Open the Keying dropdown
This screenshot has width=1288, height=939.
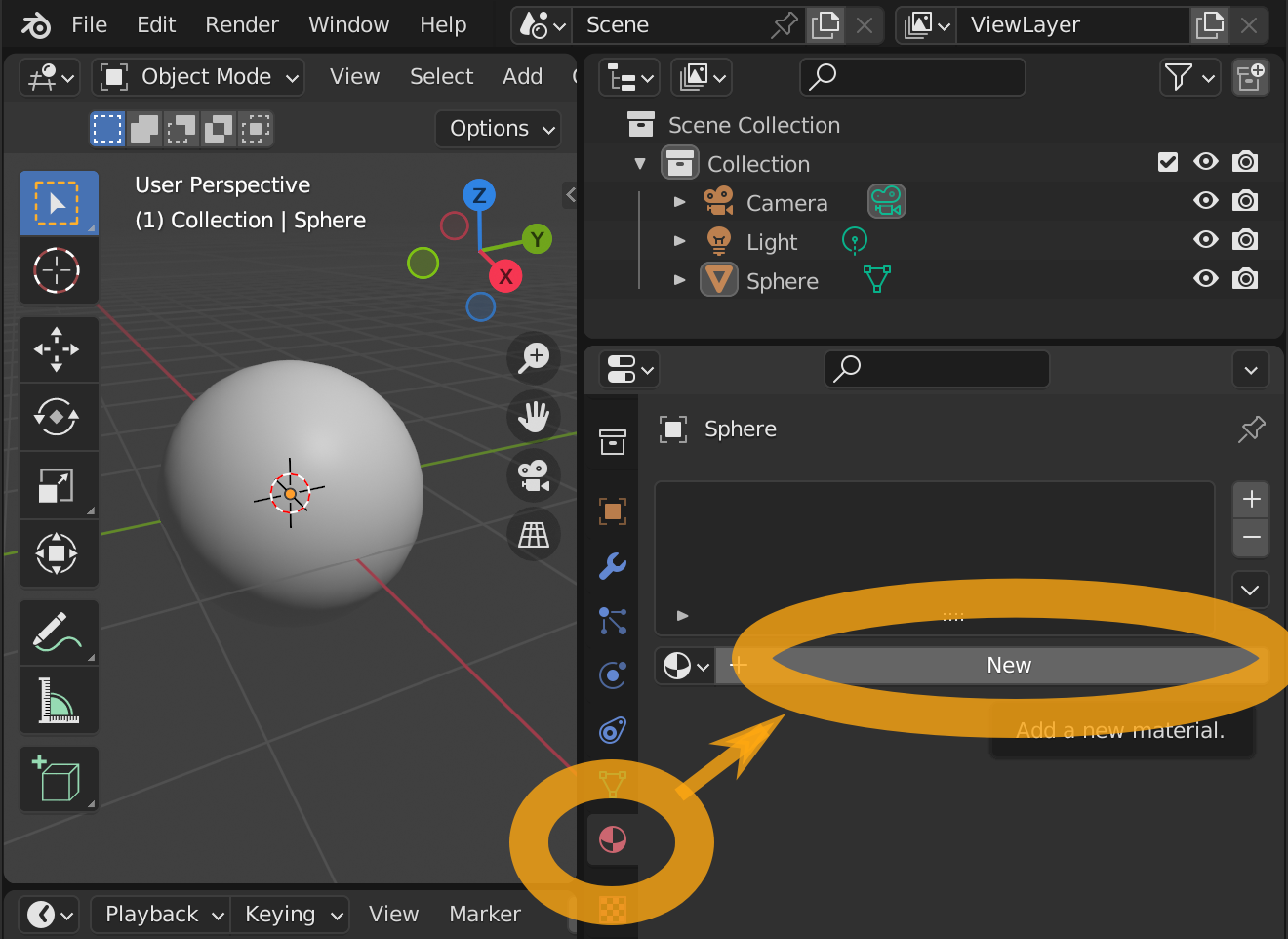click(290, 915)
